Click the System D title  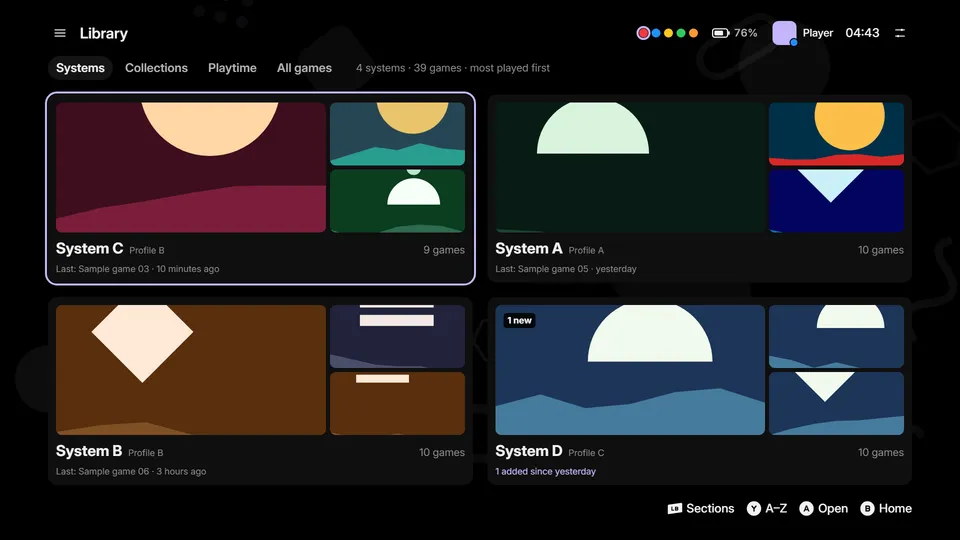pyautogui.click(x=529, y=451)
